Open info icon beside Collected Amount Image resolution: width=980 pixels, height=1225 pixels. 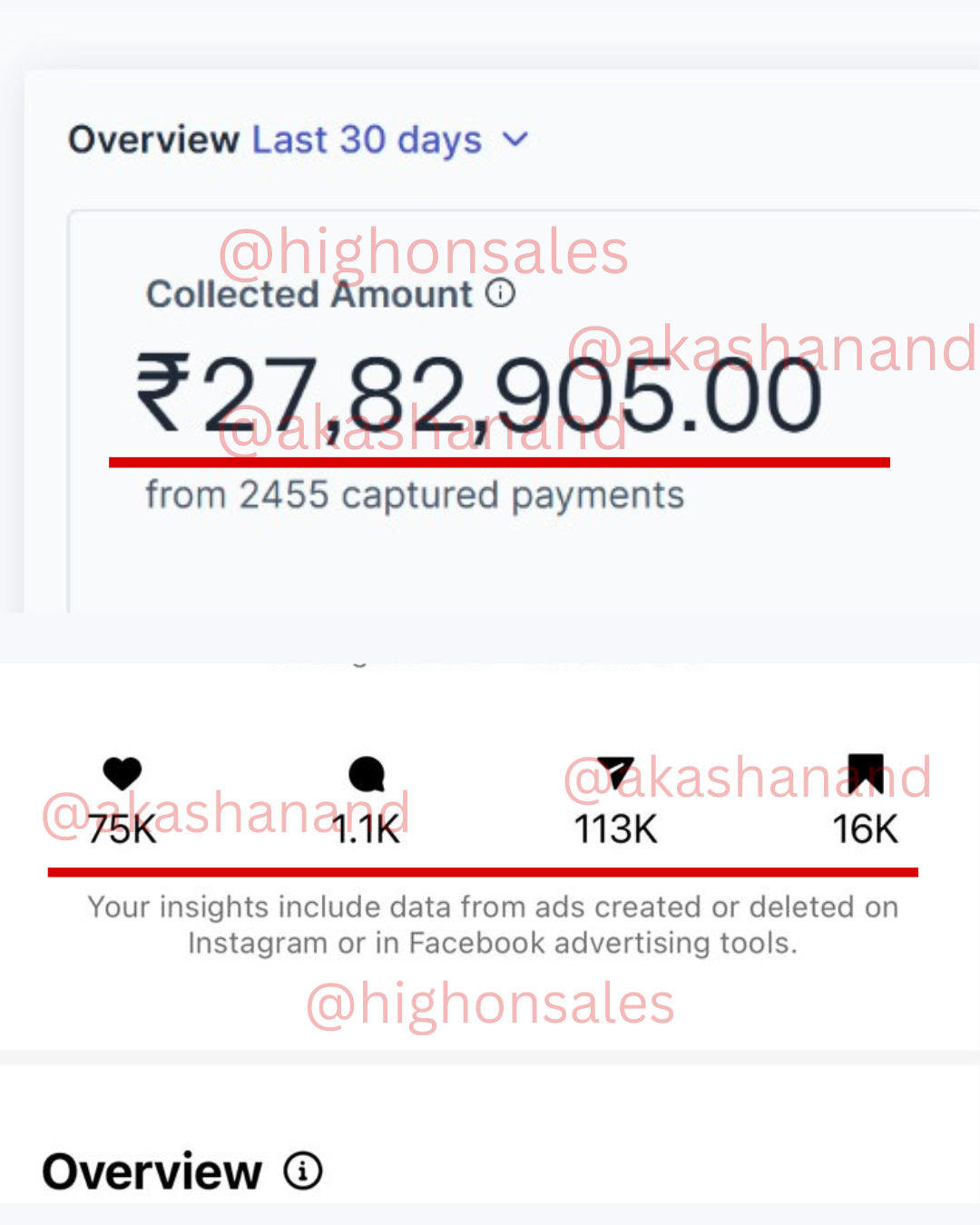pos(501,293)
